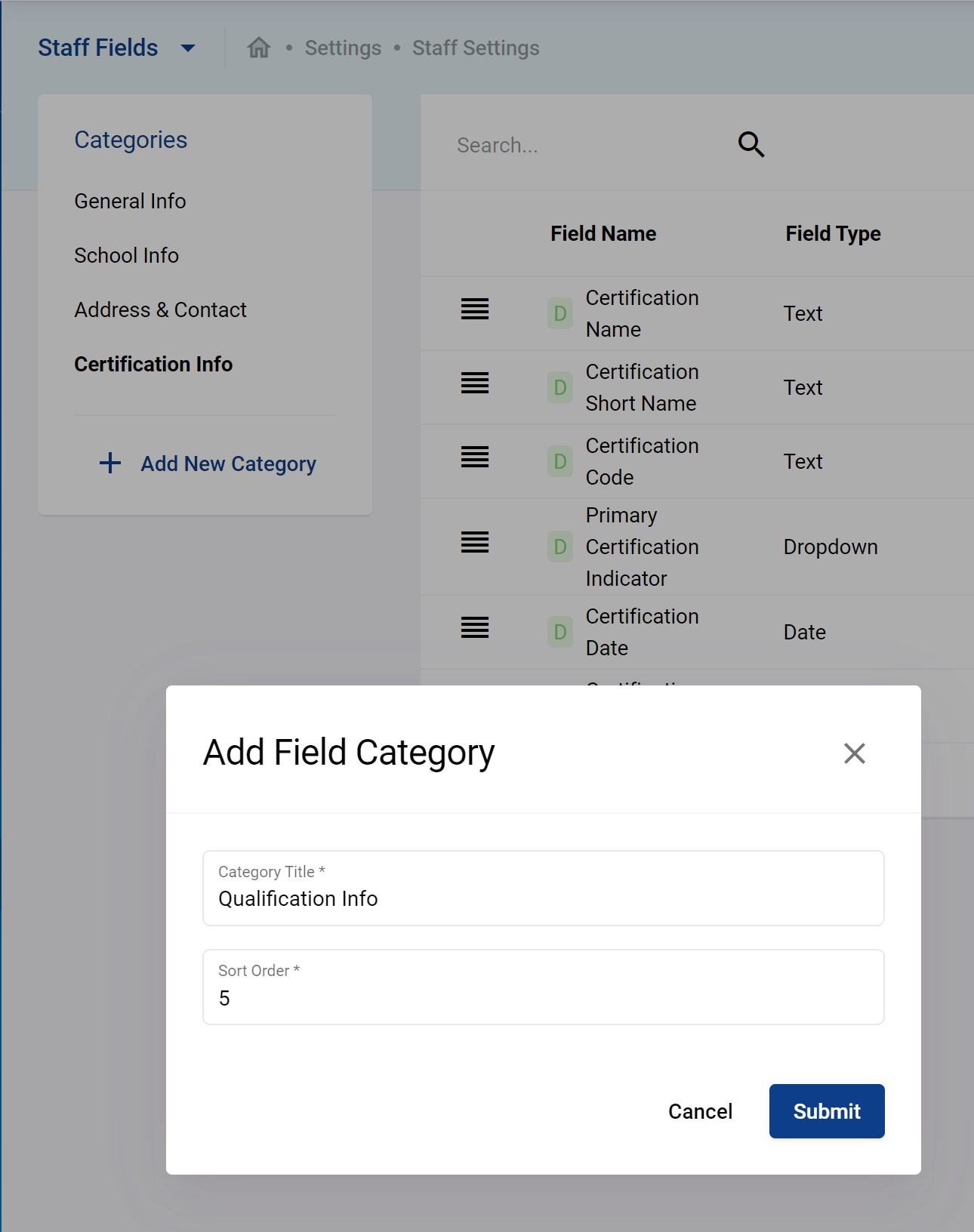Close the Add Field Category dialog

click(854, 753)
